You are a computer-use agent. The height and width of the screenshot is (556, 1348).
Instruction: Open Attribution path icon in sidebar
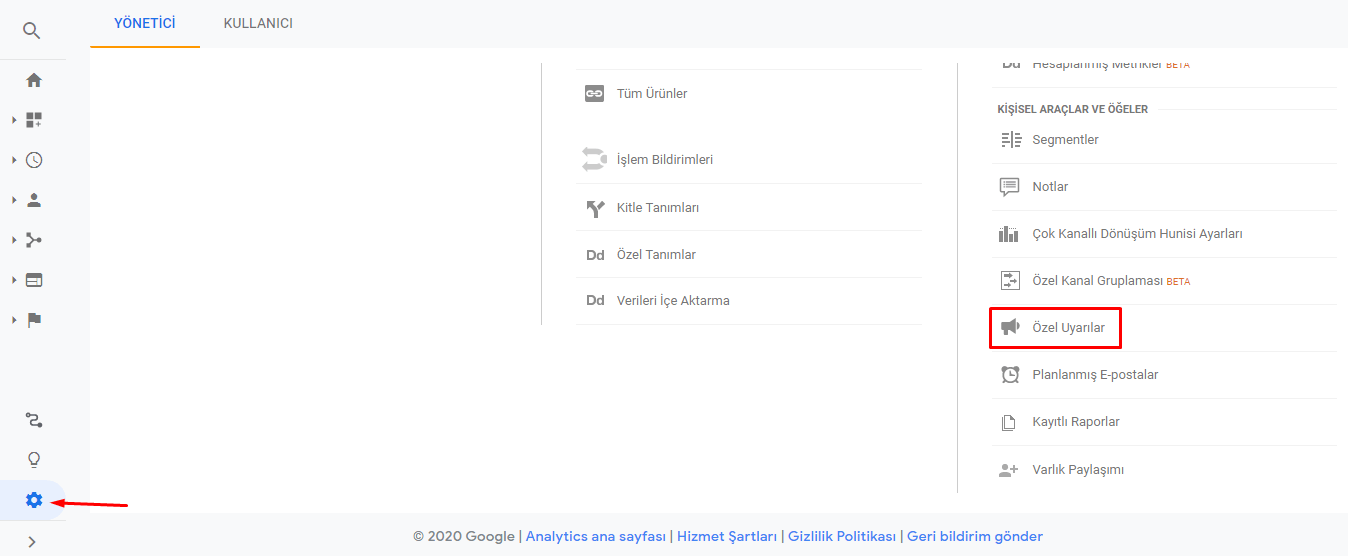pyautogui.click(x=34, y=420)
